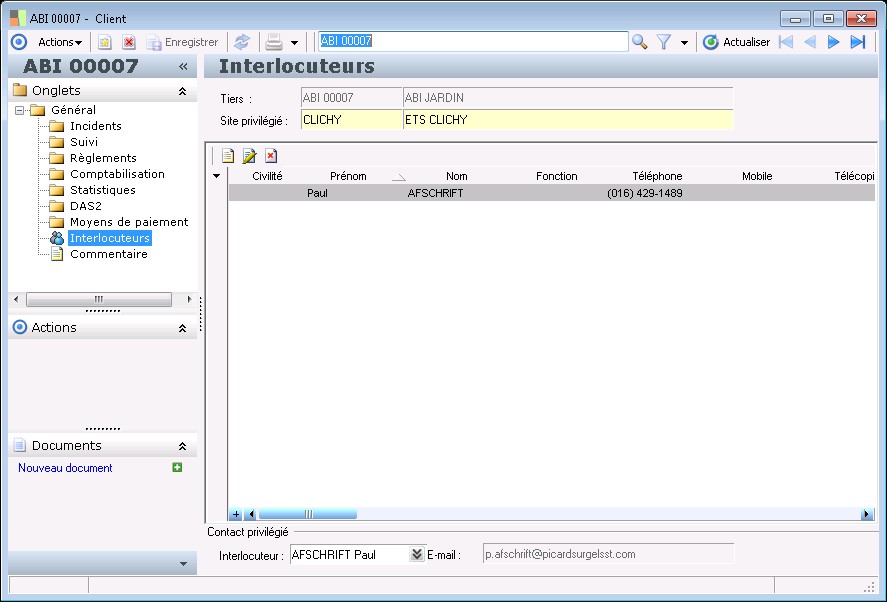Select the Interlocuteurs tree item

pyautogui.click(x=110, y=238)
